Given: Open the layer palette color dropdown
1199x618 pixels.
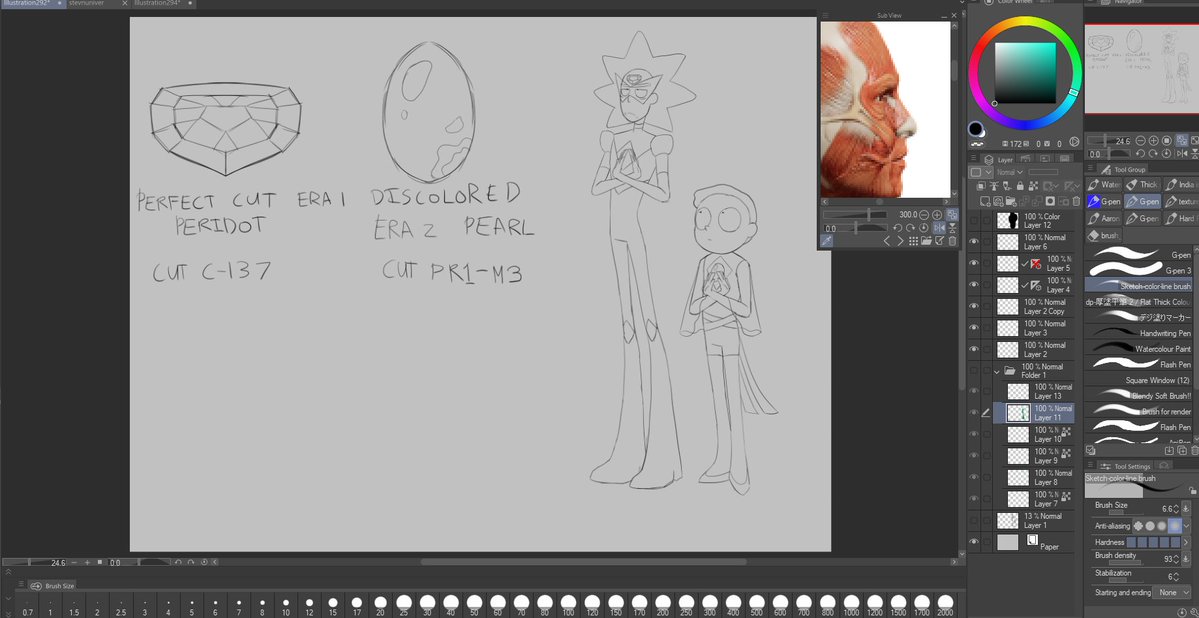Looking at the screenshot, I should pyautogui.click(x=981, y=172).
